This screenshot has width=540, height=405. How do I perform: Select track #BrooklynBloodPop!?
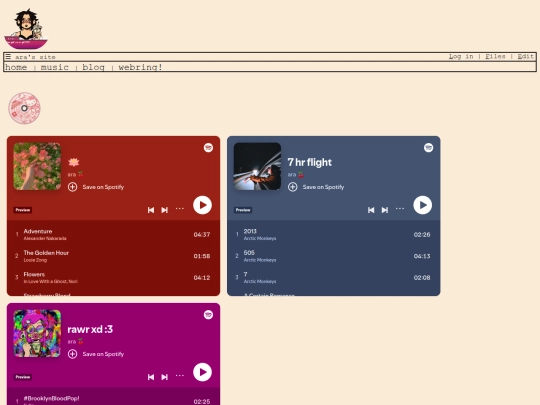click(113, 401)
